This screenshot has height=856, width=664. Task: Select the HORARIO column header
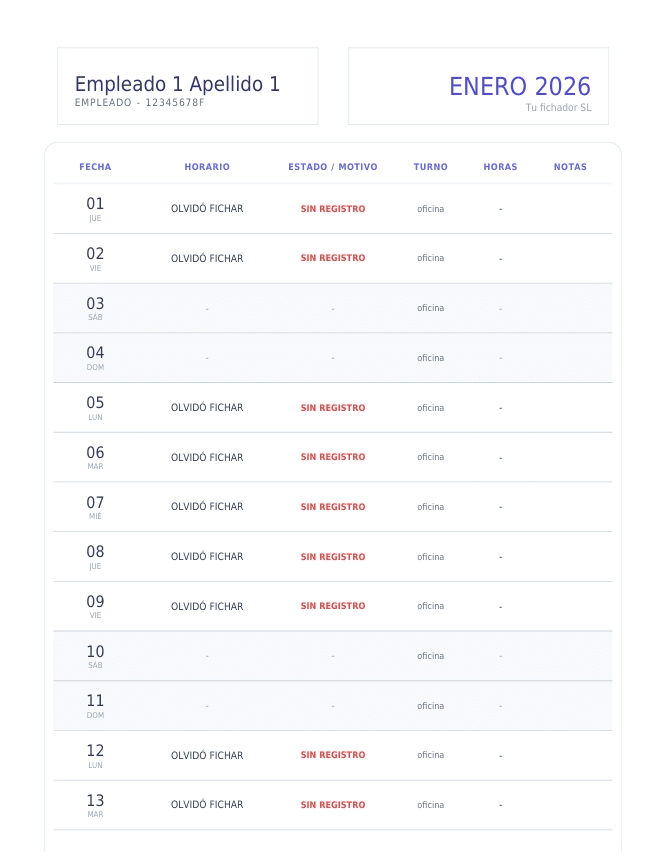[x=207, y=167]
